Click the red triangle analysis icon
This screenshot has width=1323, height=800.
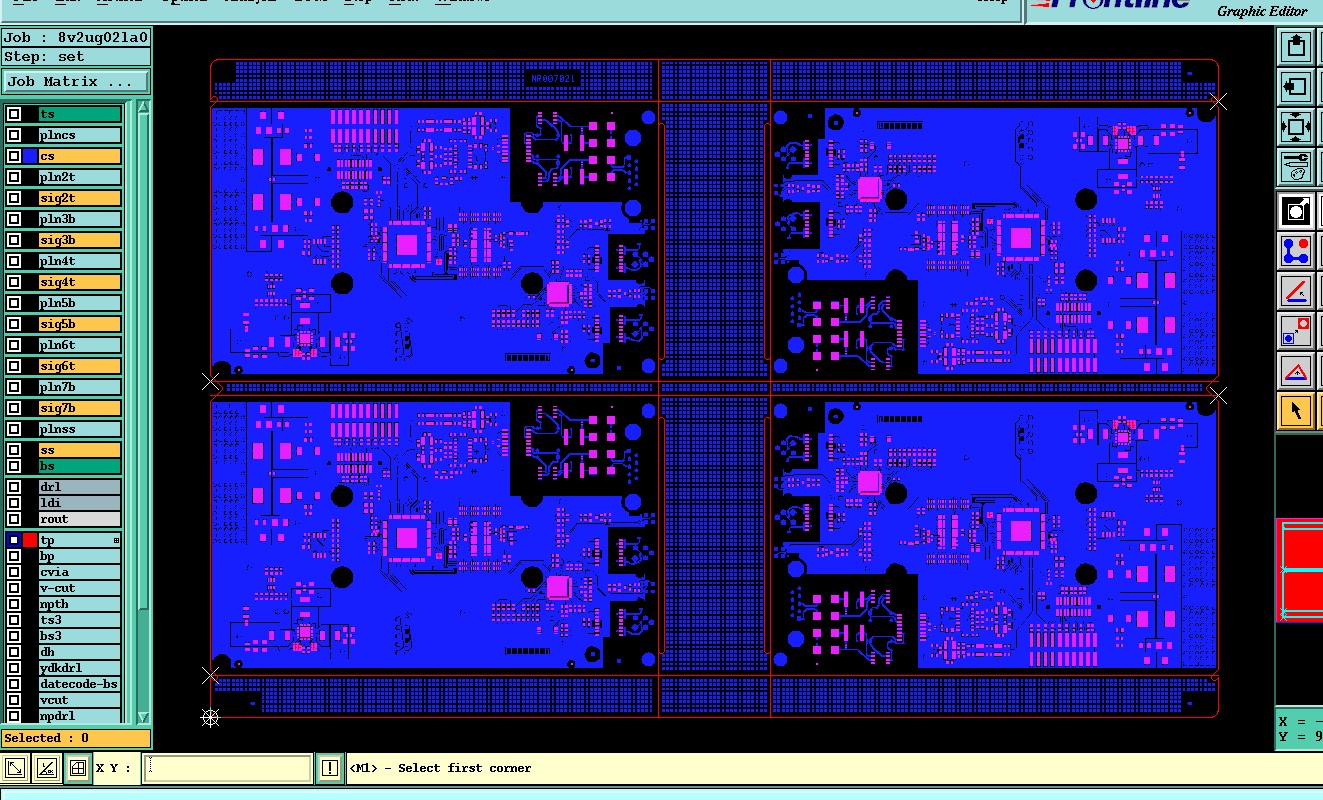(x=1296, y=372)
